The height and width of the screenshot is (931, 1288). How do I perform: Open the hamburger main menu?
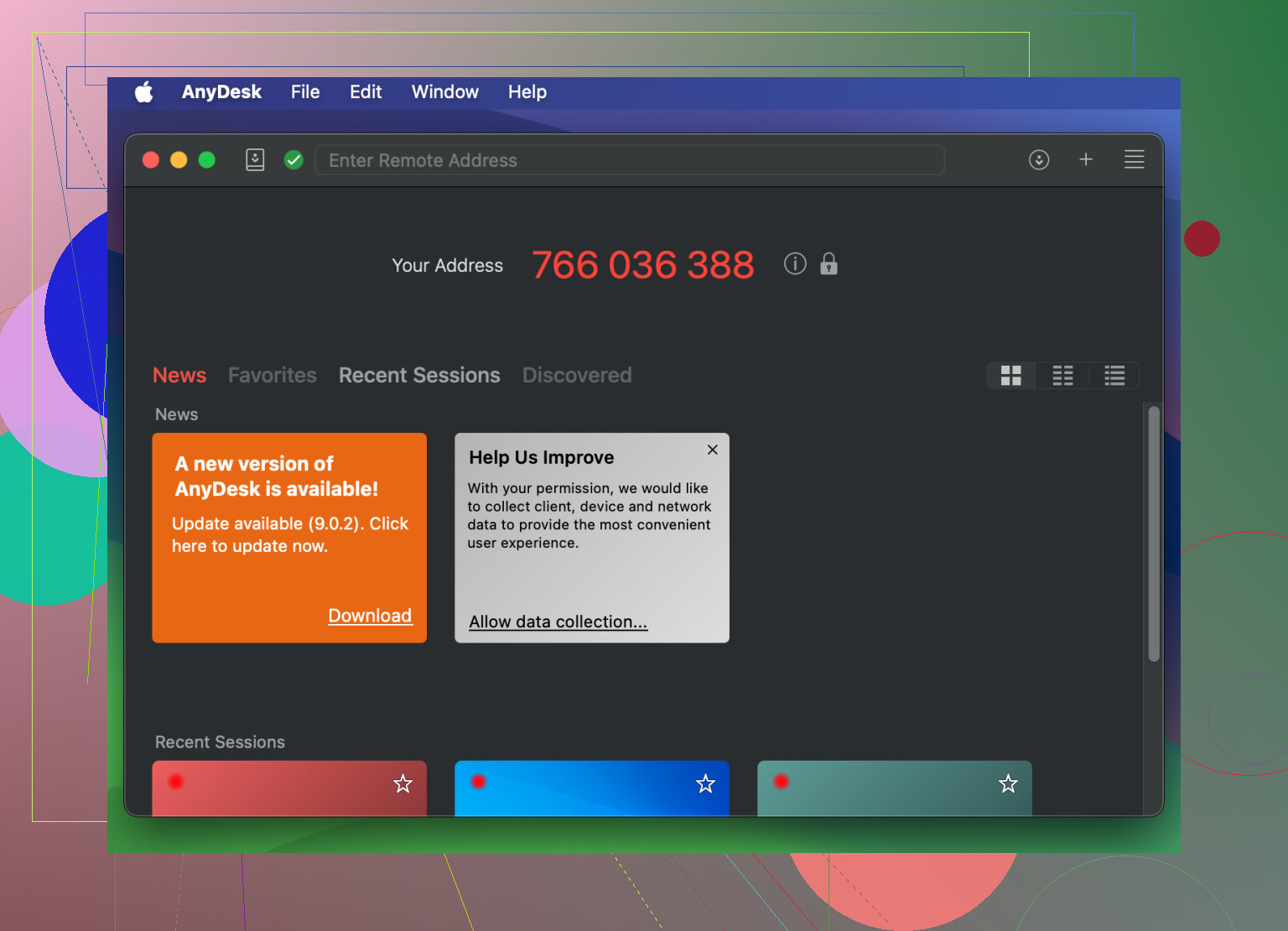1134,159
